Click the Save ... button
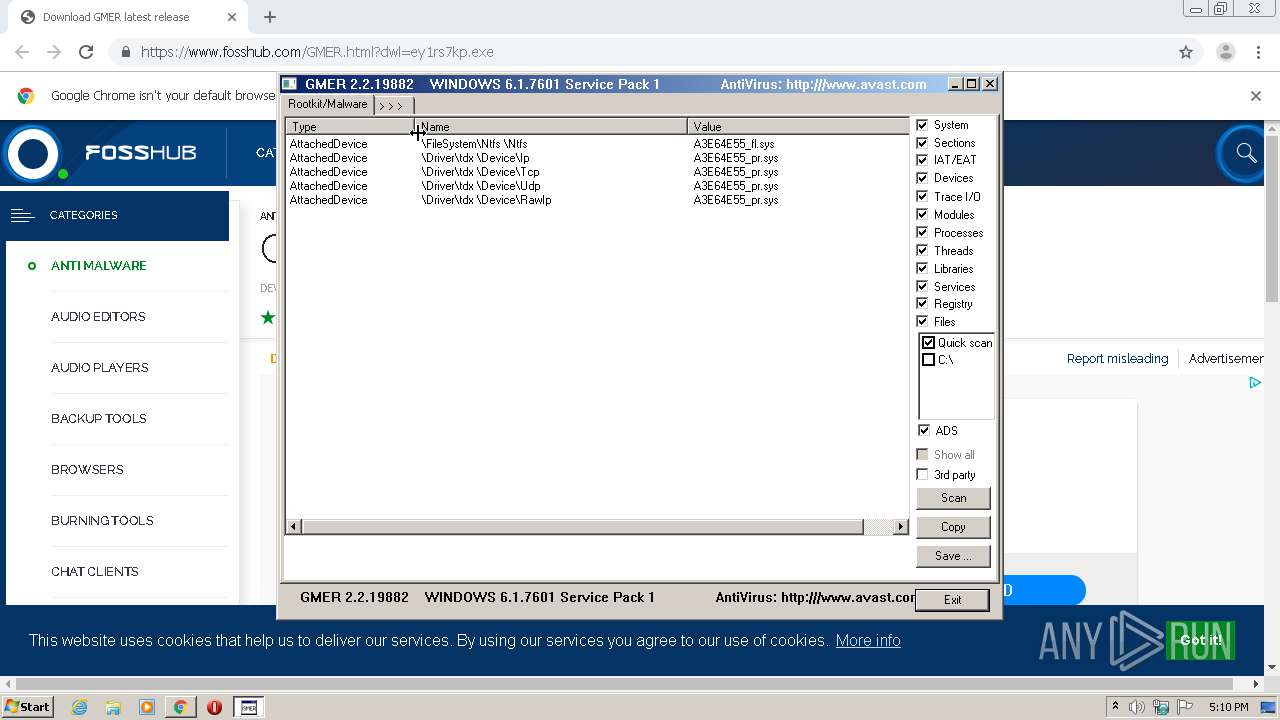Viewport: 1280px width, 720px height. [953, 556]
